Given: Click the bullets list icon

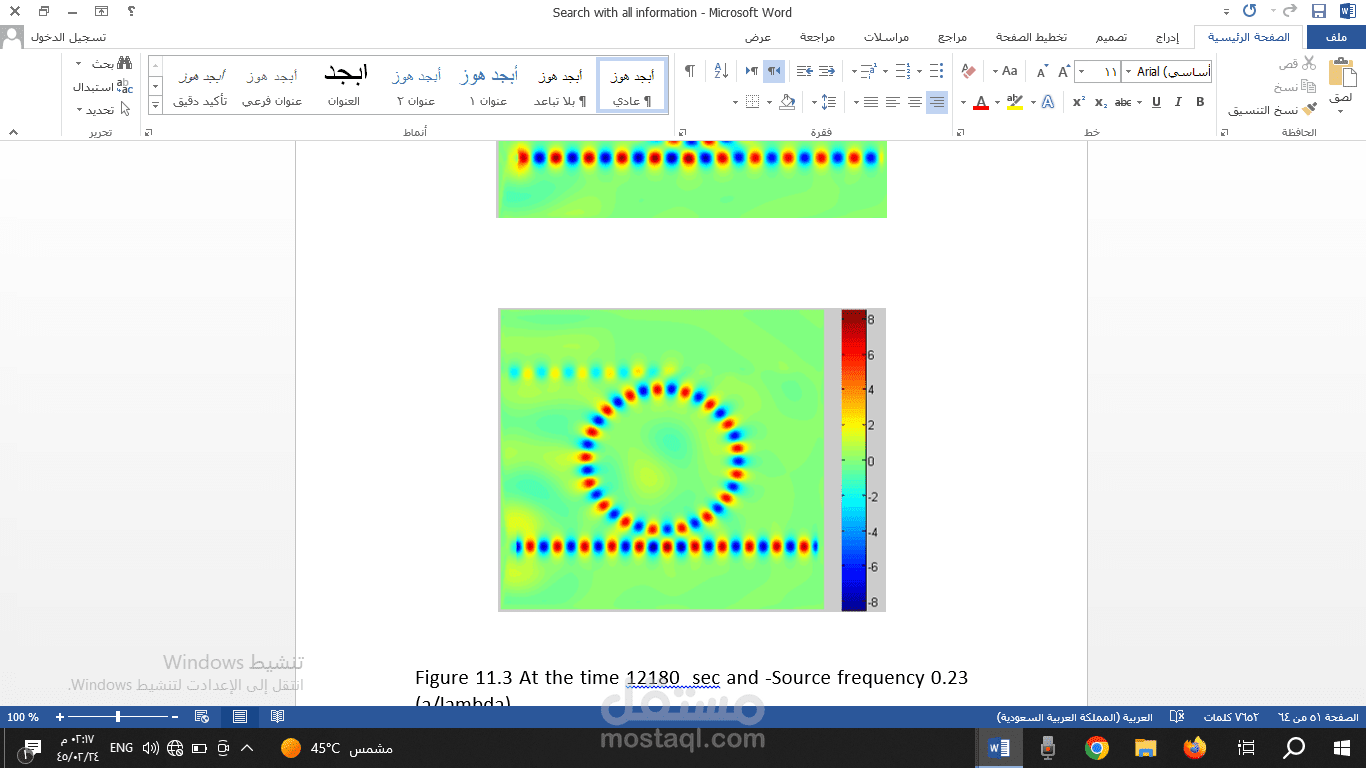Looking at the screenshot, I should coord(936,71).
